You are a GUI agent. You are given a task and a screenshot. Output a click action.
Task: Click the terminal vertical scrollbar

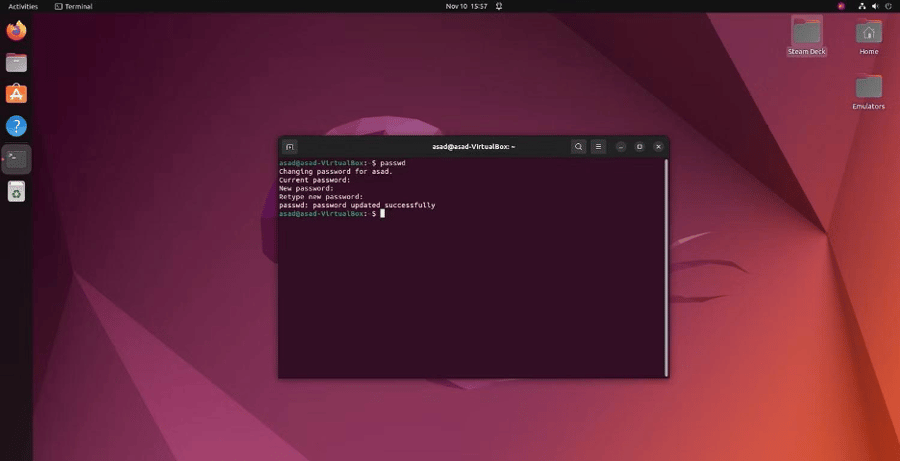click(666, 268)
